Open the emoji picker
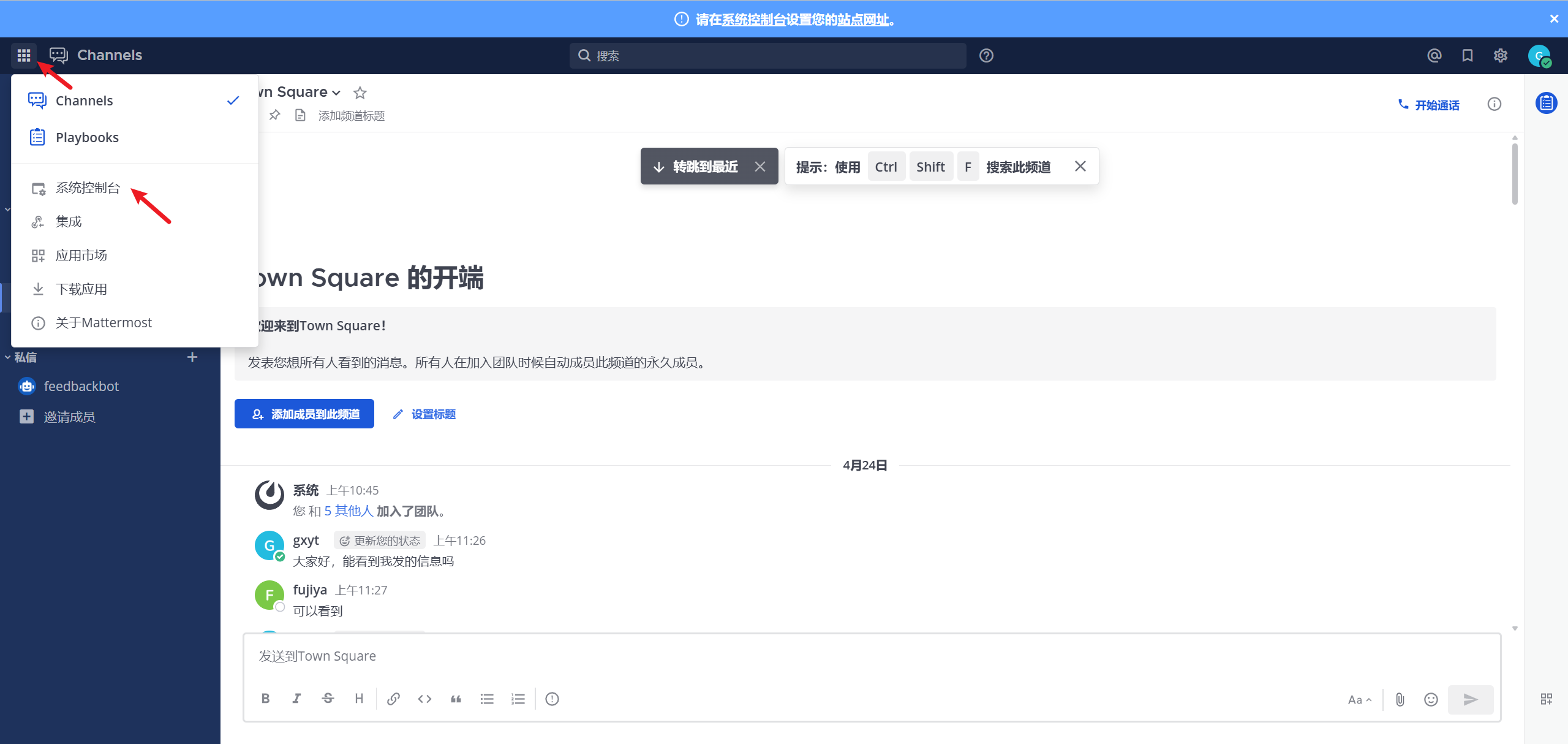This screenshot has width=1568, height=744. 1431,699
